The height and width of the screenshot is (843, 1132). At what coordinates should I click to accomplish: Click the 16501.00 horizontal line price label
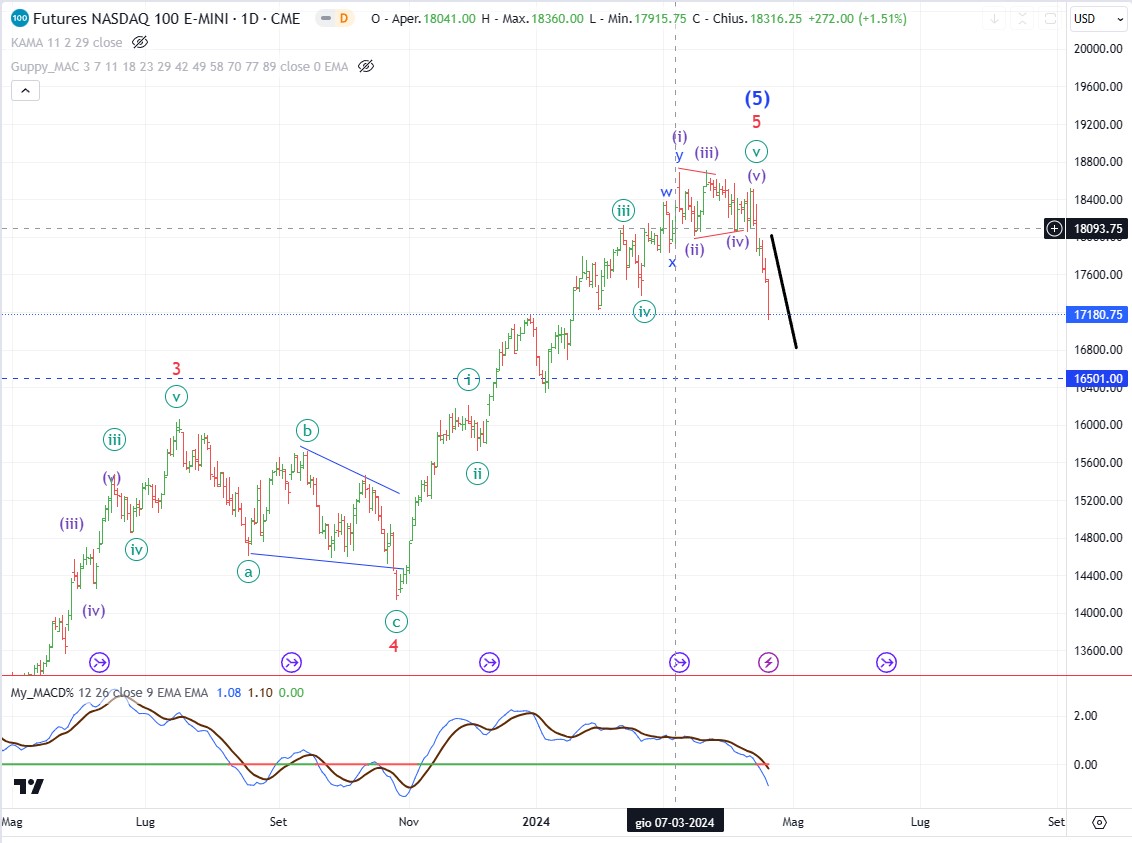pos(1097,379)
